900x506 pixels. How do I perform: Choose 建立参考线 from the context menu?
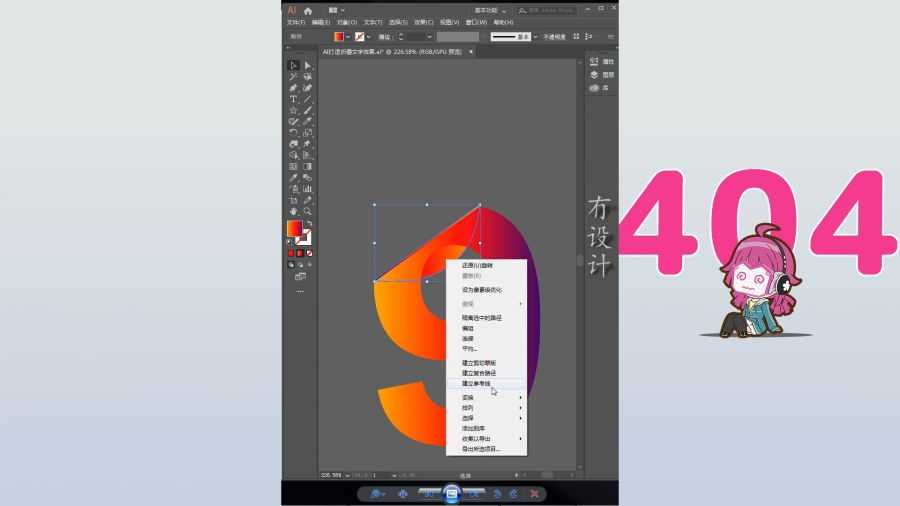tap(478, 383)
